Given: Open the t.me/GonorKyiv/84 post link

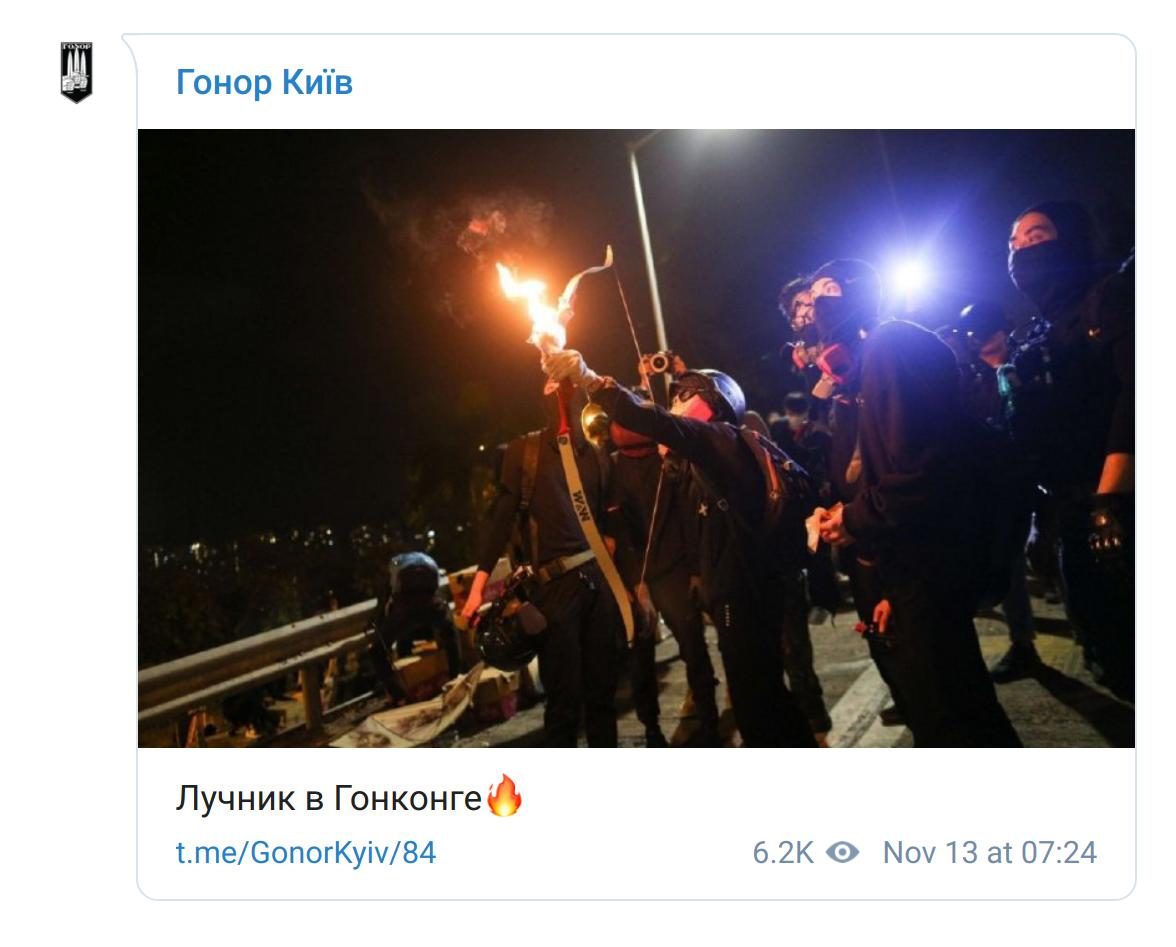Looking at the screenshot, I should tap(306, 853).
